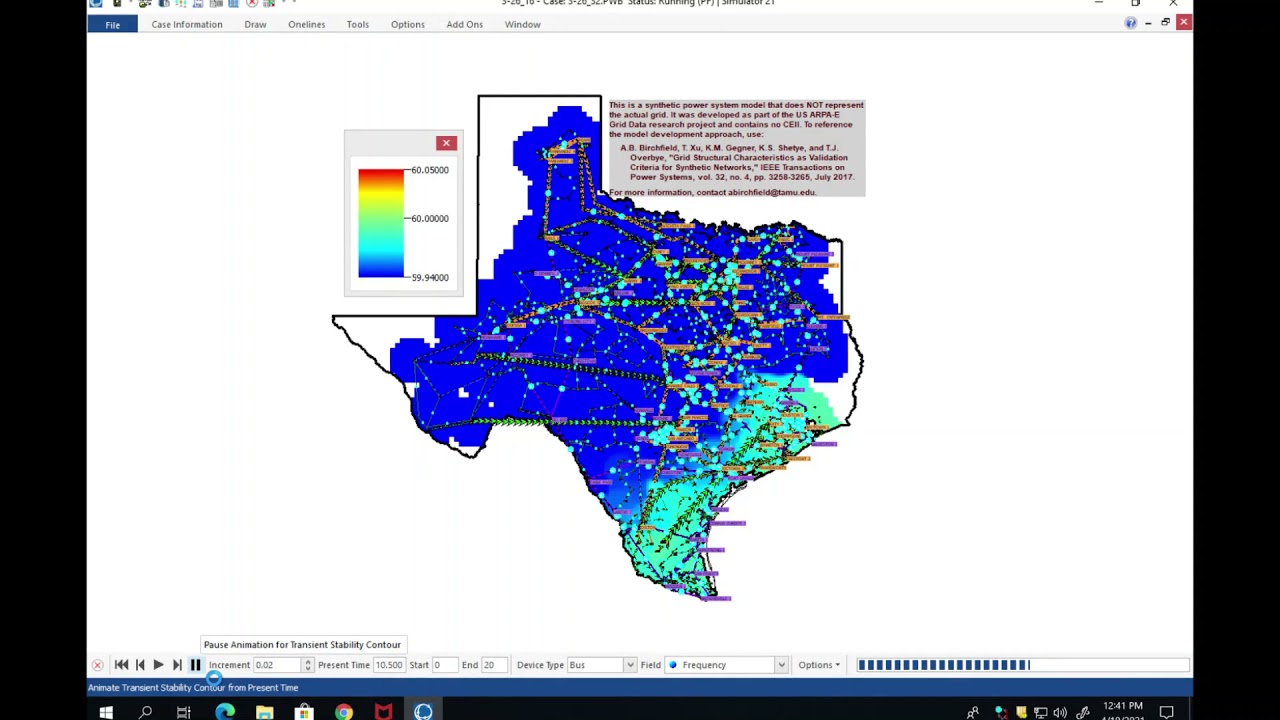
Task: Minimize the inner oneline window
Action: point(1148,22)
